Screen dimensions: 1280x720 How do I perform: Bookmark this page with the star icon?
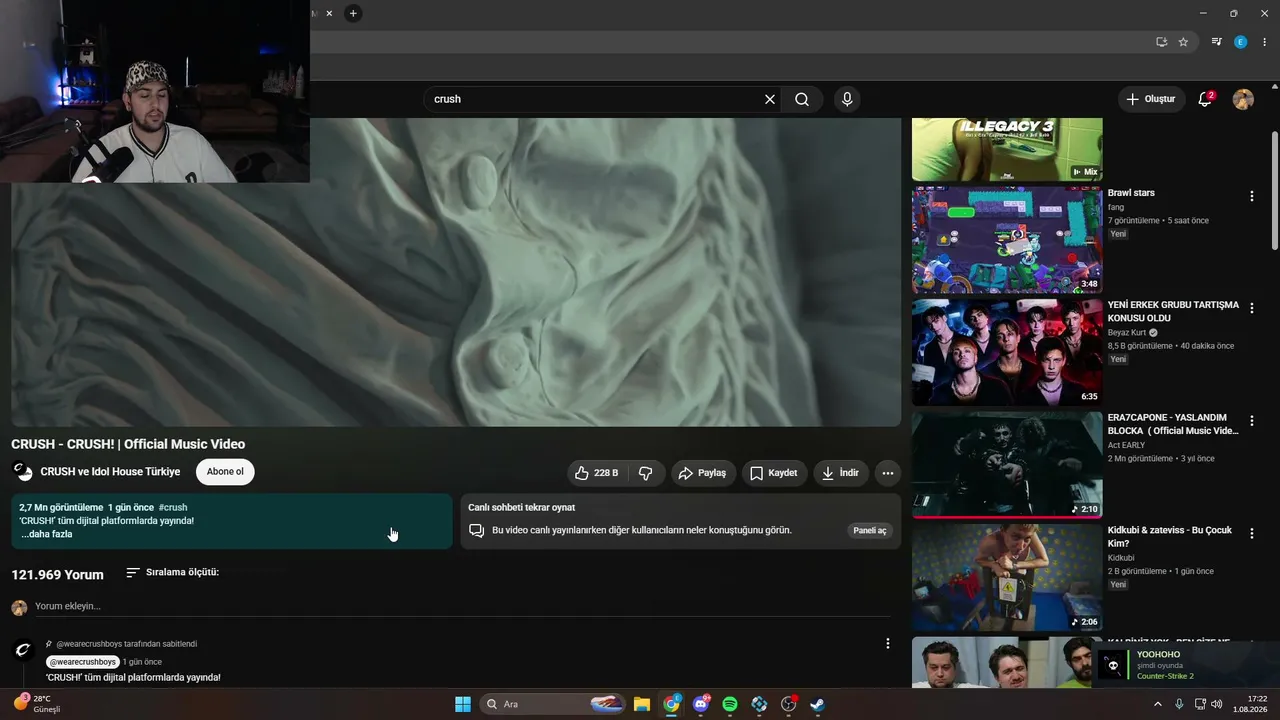coord(1183,42)
